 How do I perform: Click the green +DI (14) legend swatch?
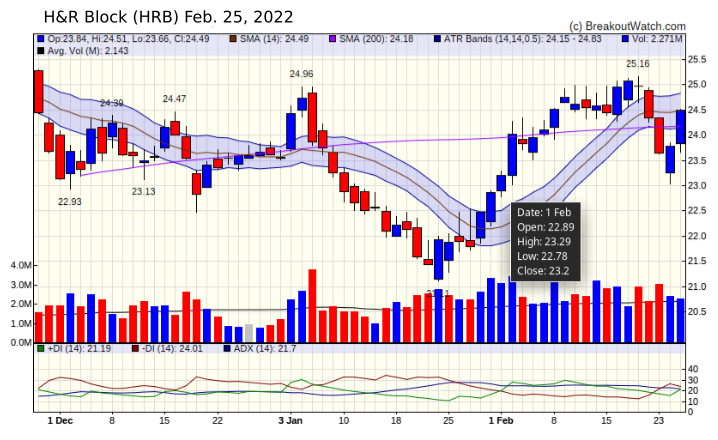pos(41,349)
